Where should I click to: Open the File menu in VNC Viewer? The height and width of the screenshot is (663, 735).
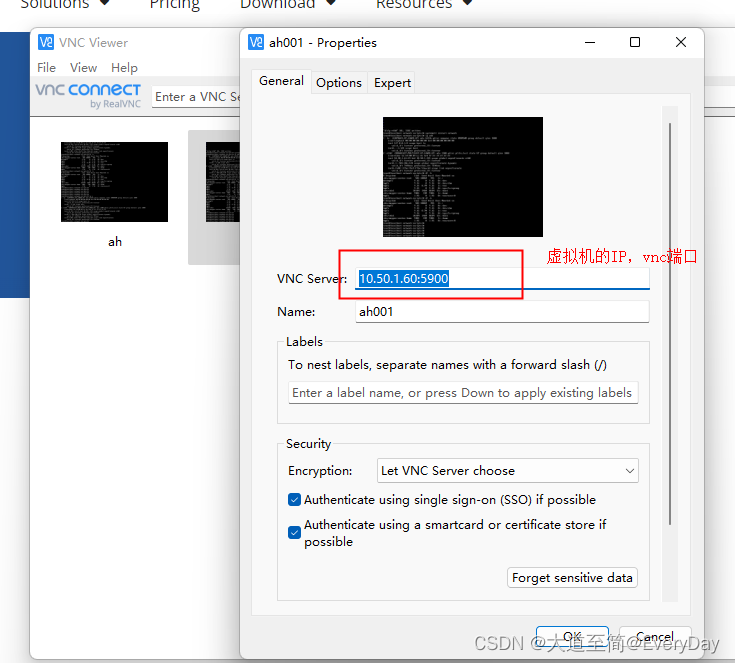click(46, 68)
